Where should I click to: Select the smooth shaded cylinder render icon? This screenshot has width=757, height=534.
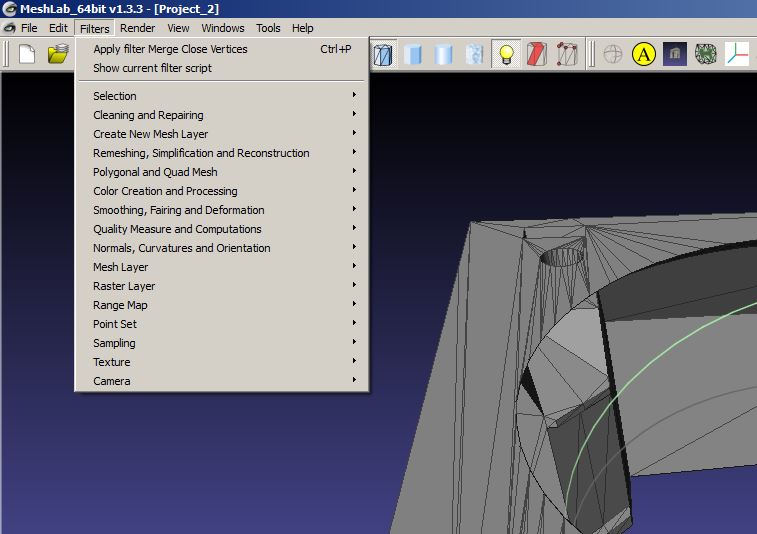pos(444,54)
